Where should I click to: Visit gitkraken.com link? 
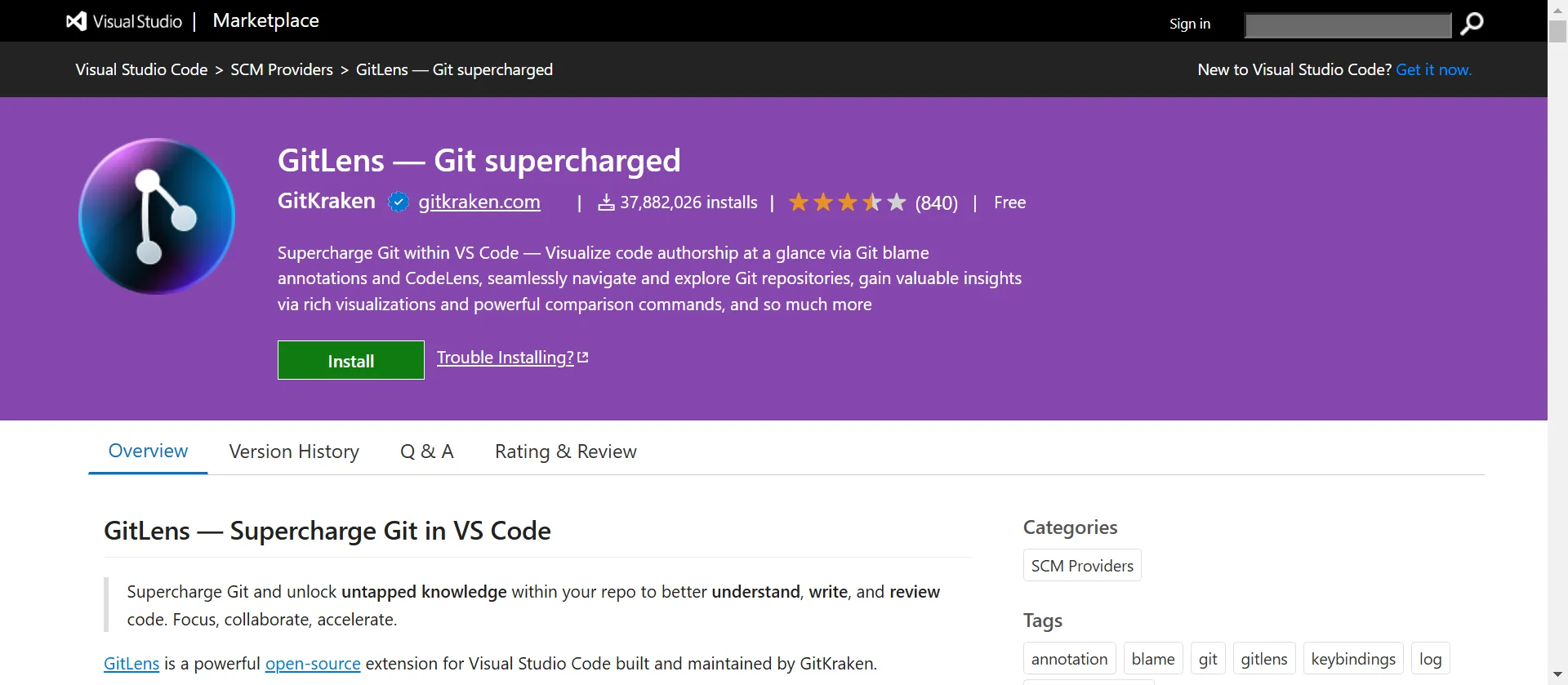(479, 202)
